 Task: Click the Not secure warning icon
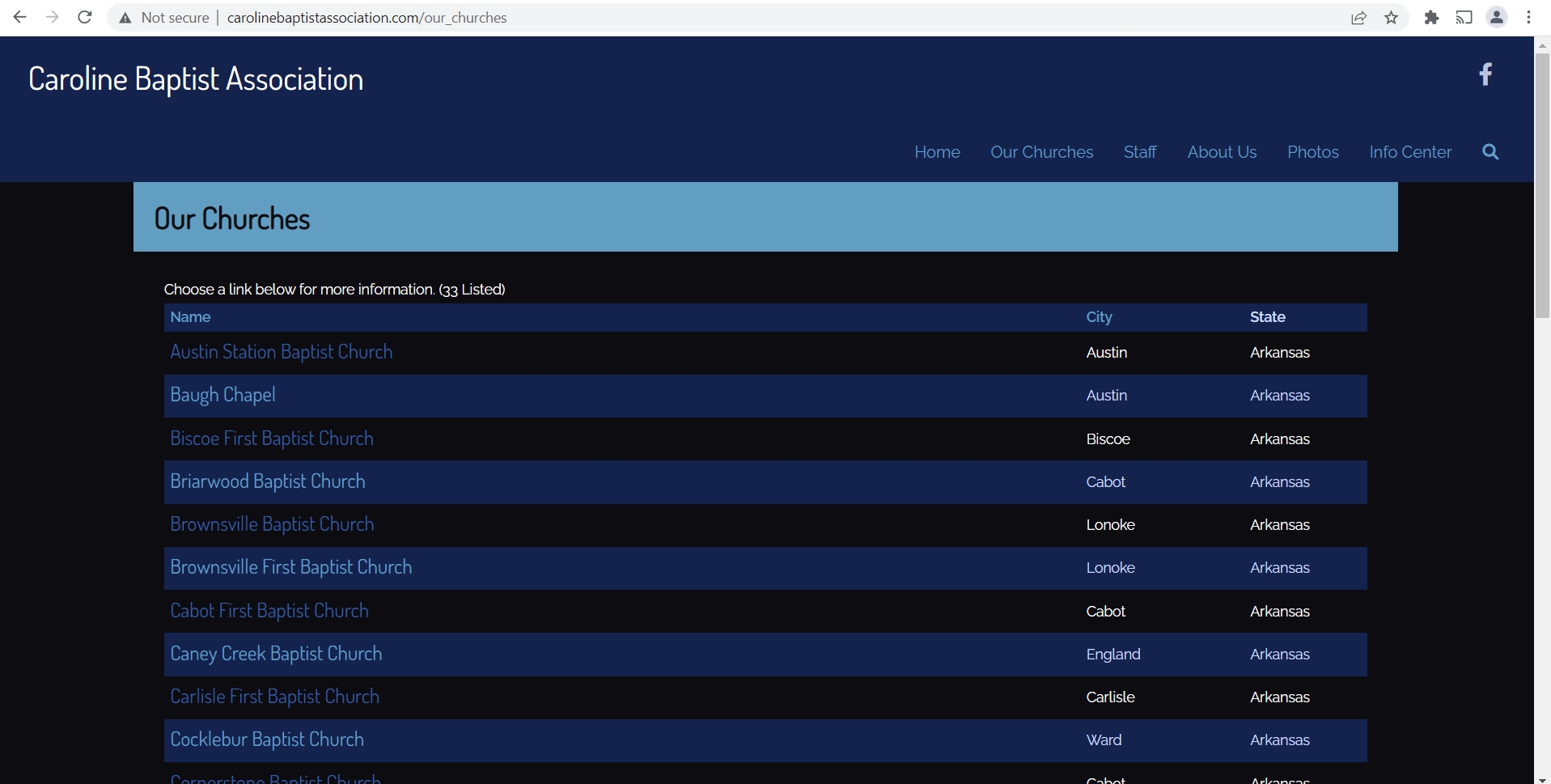coord(125,18)
